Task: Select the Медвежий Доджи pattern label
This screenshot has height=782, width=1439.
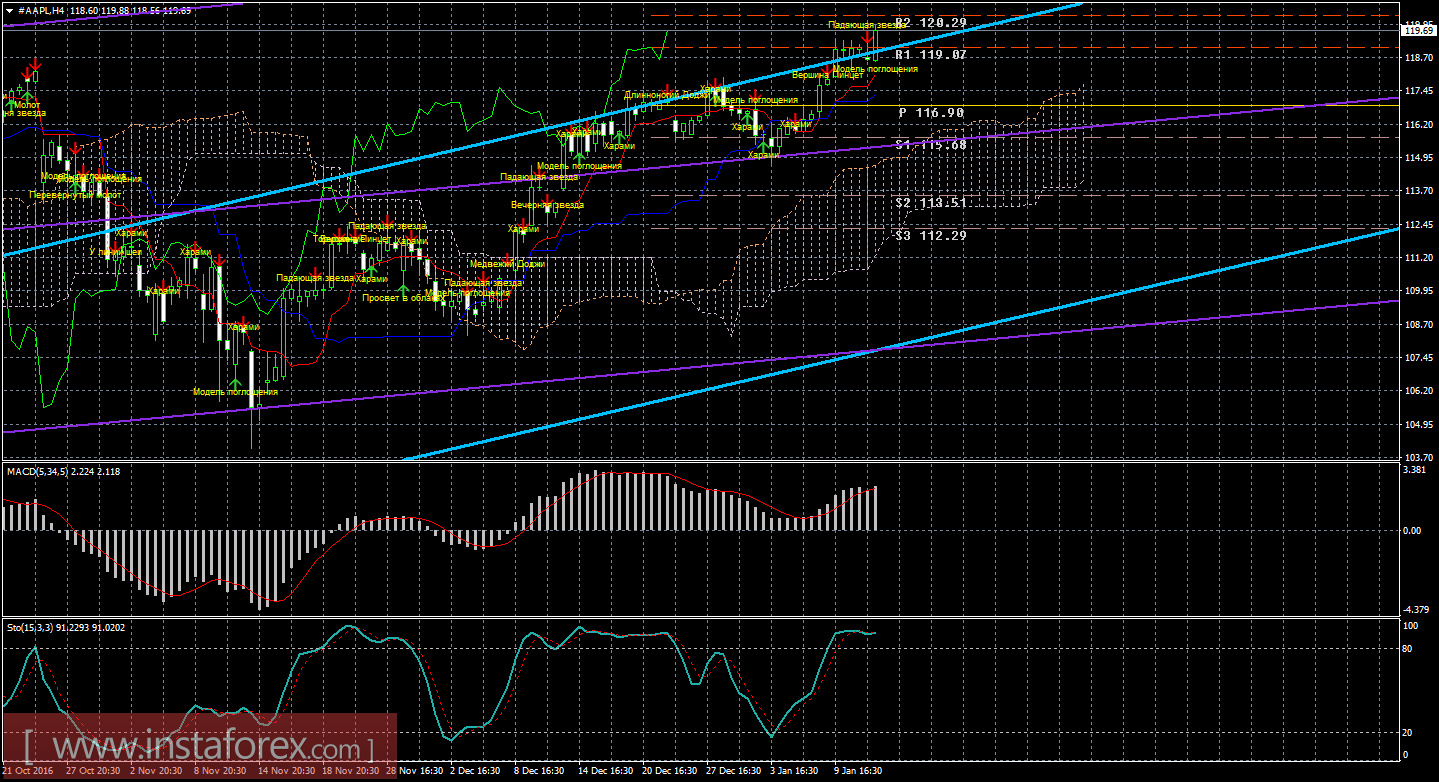Action: tap(507, 264)
